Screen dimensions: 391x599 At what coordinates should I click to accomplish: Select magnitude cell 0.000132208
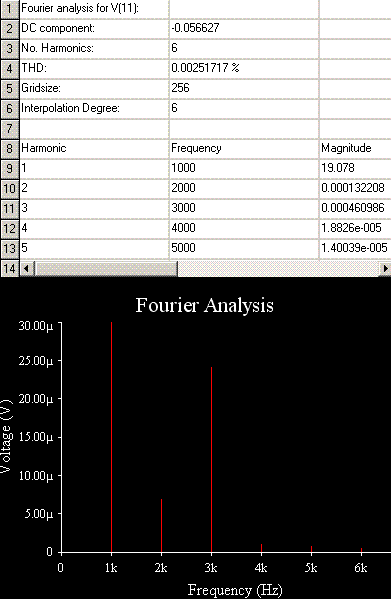coord(355,189)
